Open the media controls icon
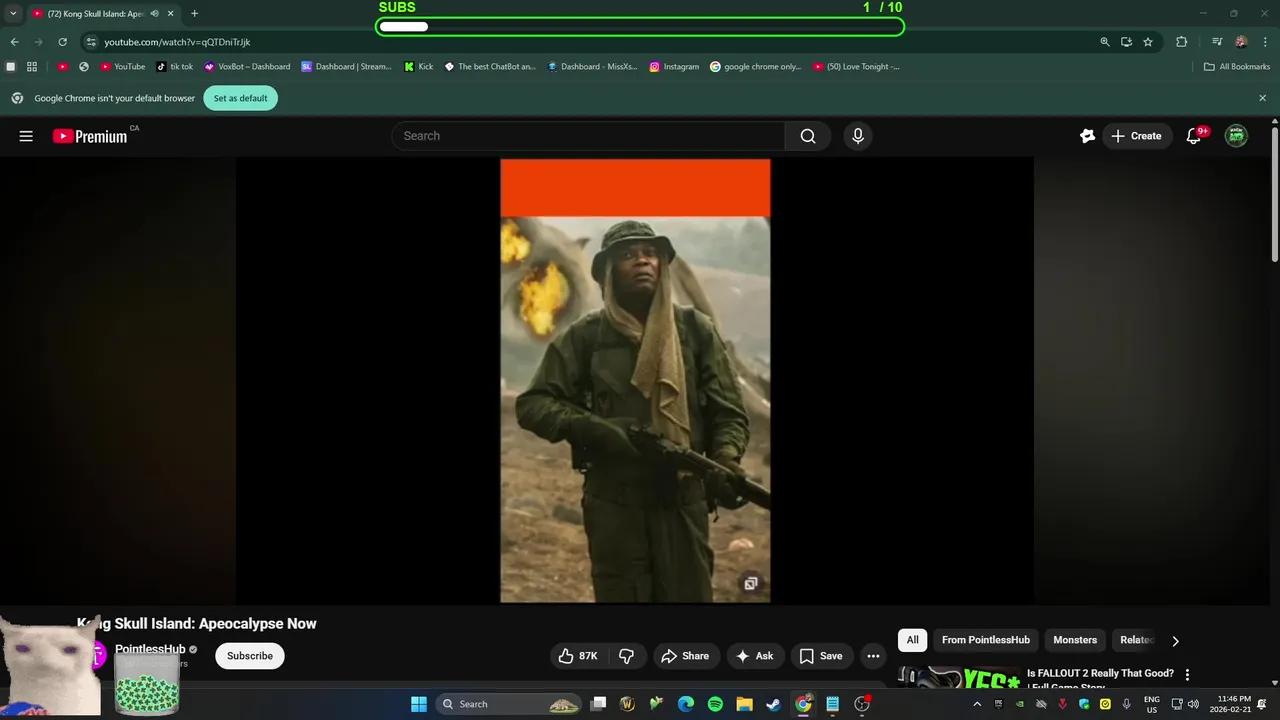The image size is (1280, 720). [x=1217, y=42]
